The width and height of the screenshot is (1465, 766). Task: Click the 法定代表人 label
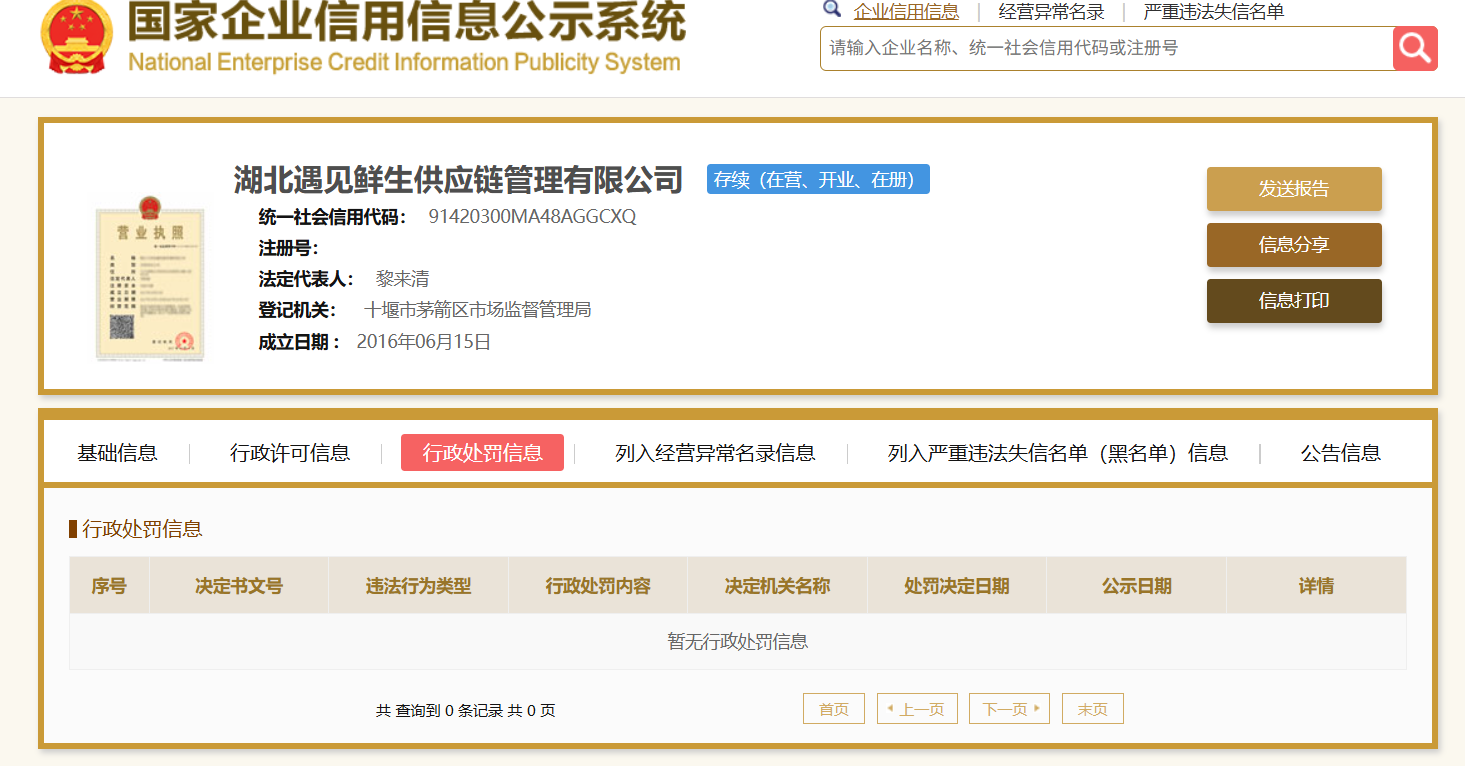click(x=307, y=279)
